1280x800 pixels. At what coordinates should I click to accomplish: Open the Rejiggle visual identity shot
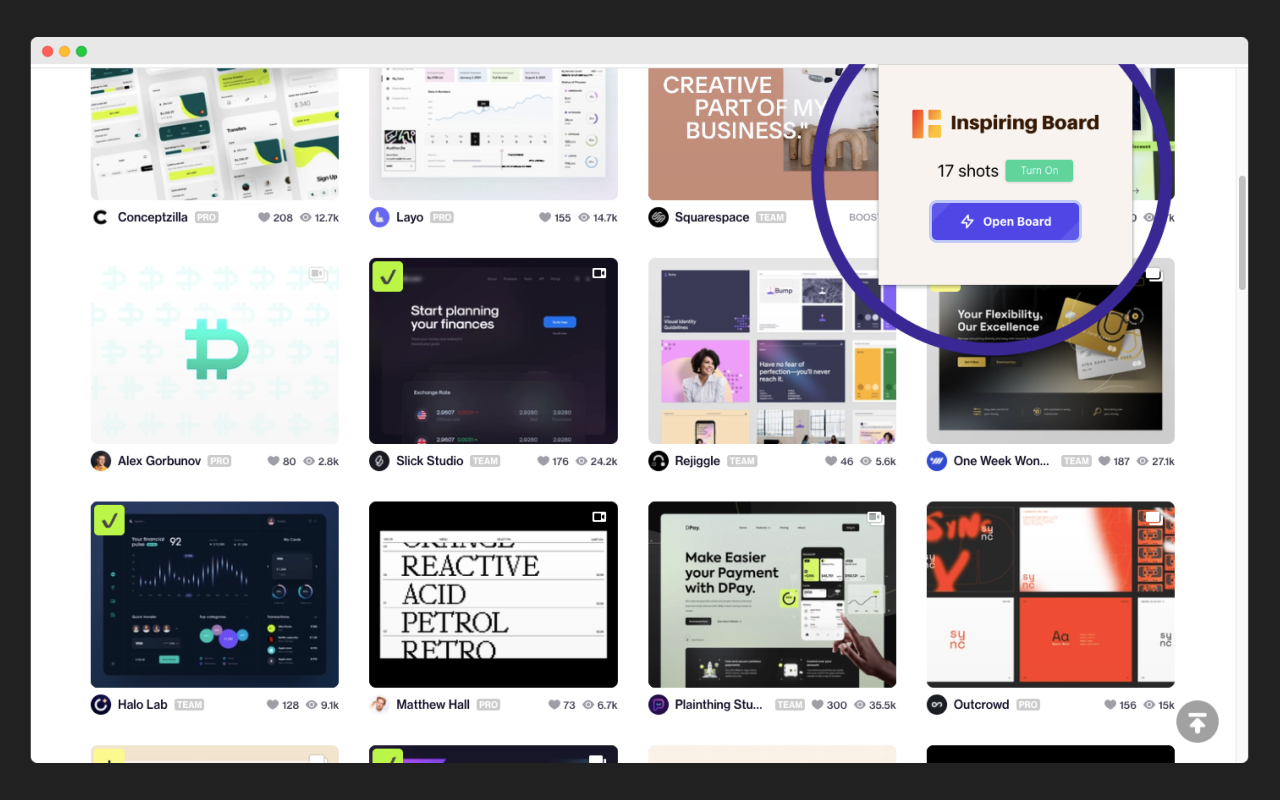(x=772, y=351)
